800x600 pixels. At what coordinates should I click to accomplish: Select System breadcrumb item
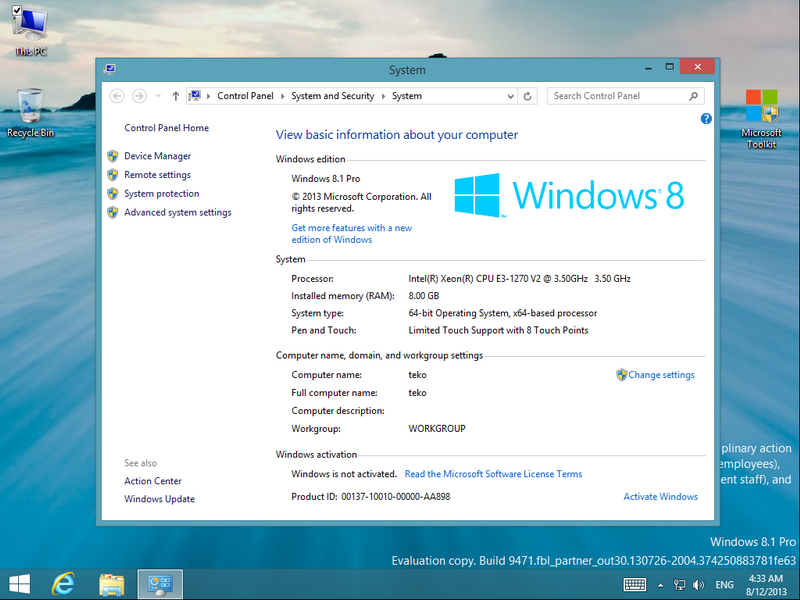[407, 96]
